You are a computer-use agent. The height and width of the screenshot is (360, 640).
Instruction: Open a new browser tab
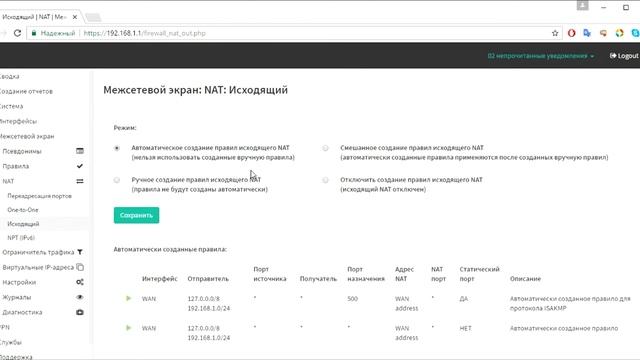click(x=93, y=17)
